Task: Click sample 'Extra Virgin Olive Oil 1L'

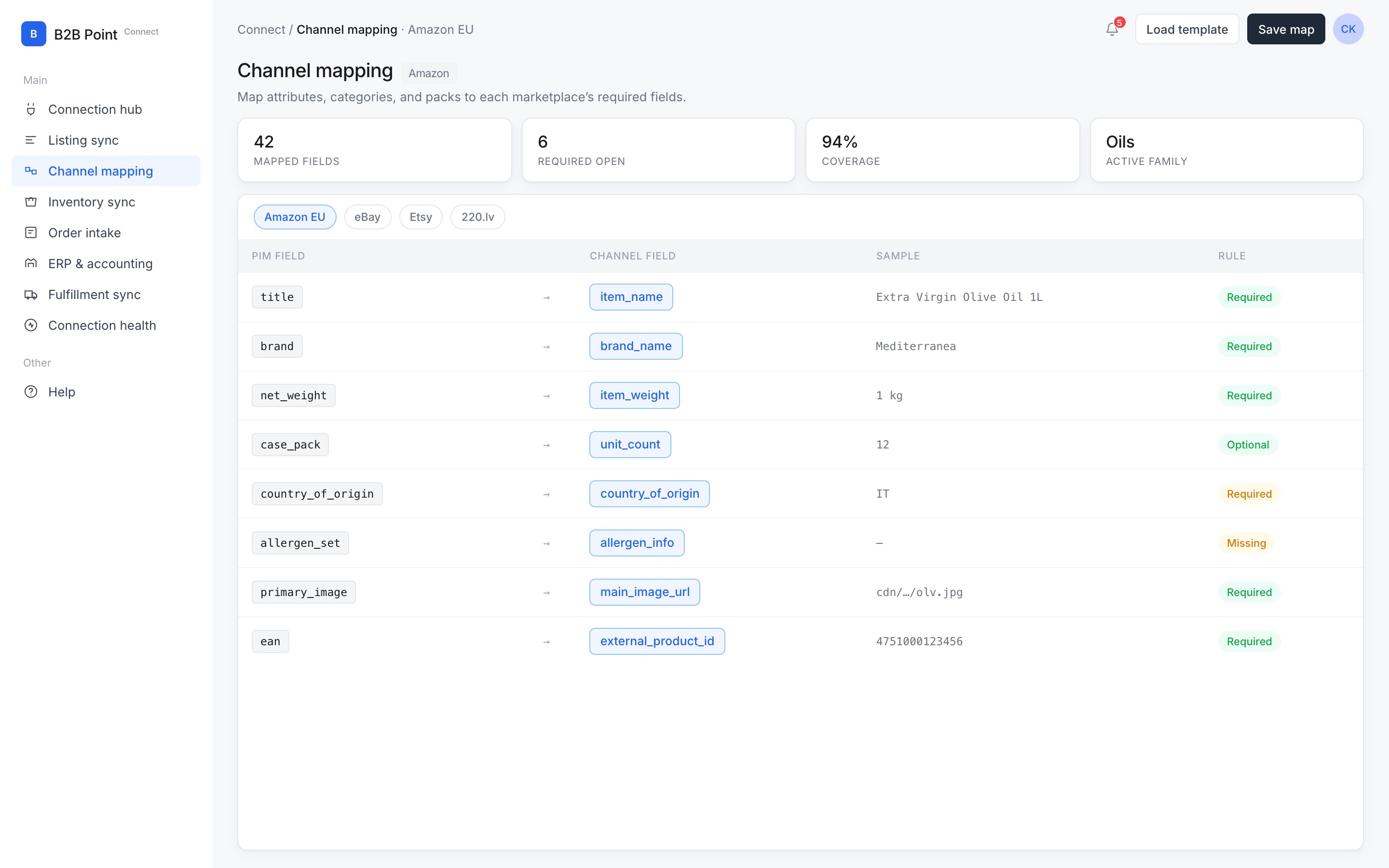Action: [959, 297]
